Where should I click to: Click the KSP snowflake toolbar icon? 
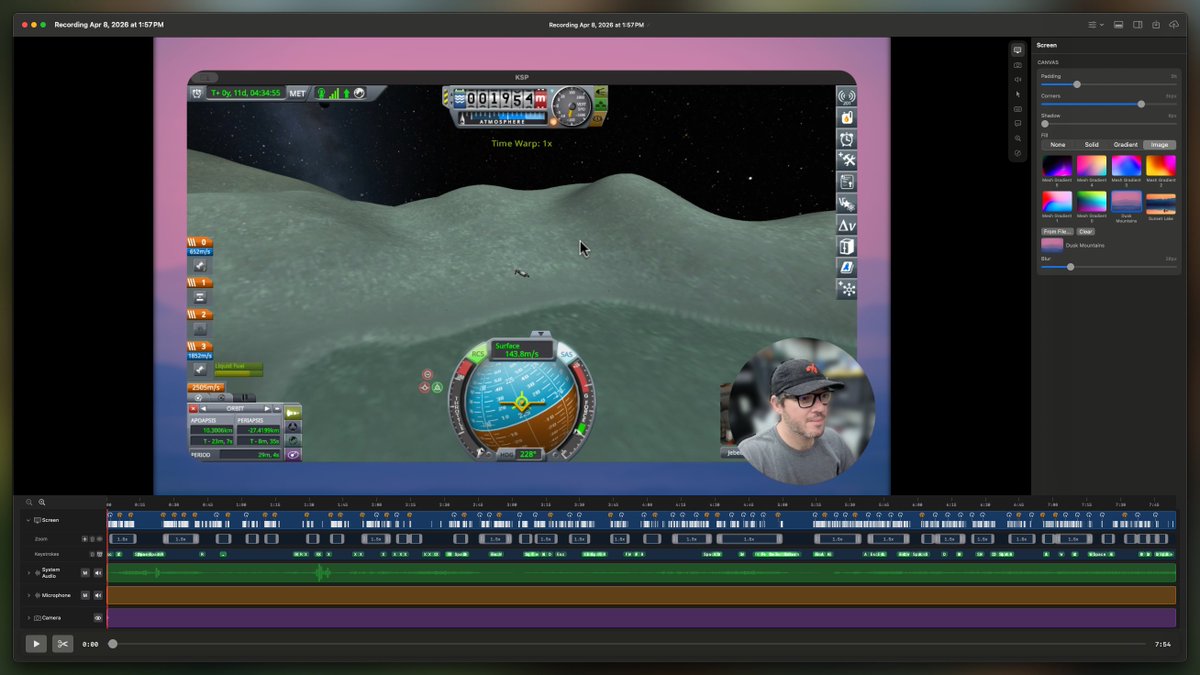tap(847, 289)
